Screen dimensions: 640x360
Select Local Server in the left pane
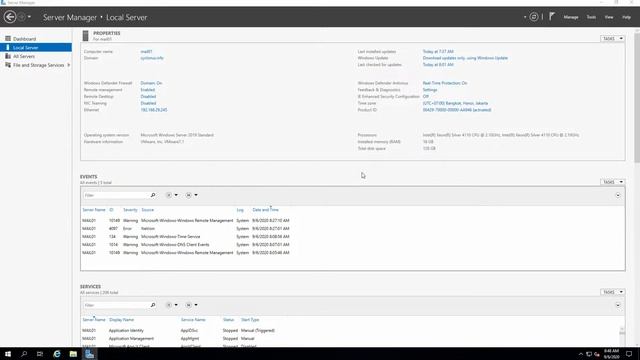click(x=36, y=48)
